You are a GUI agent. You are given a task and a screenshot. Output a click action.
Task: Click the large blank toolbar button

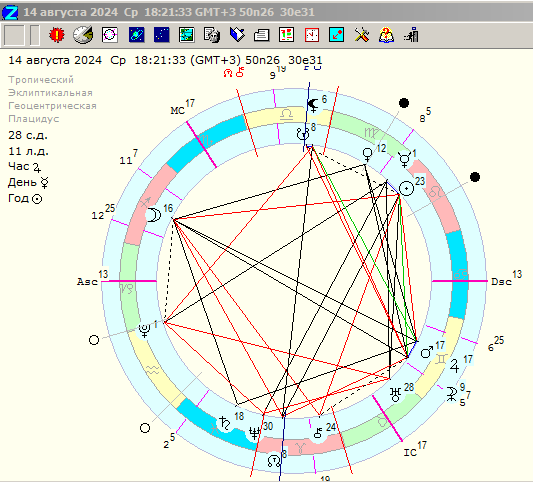pos(14,35)
